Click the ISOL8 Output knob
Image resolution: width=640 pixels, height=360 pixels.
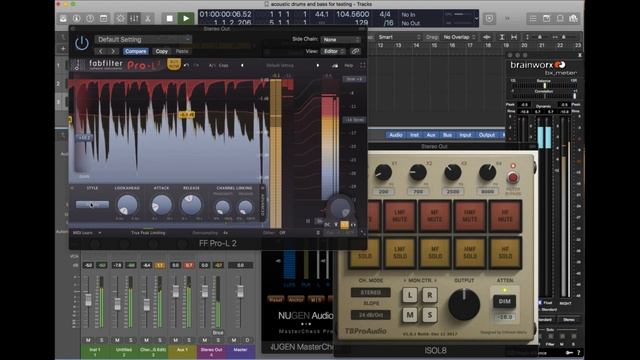coord(464,304)
